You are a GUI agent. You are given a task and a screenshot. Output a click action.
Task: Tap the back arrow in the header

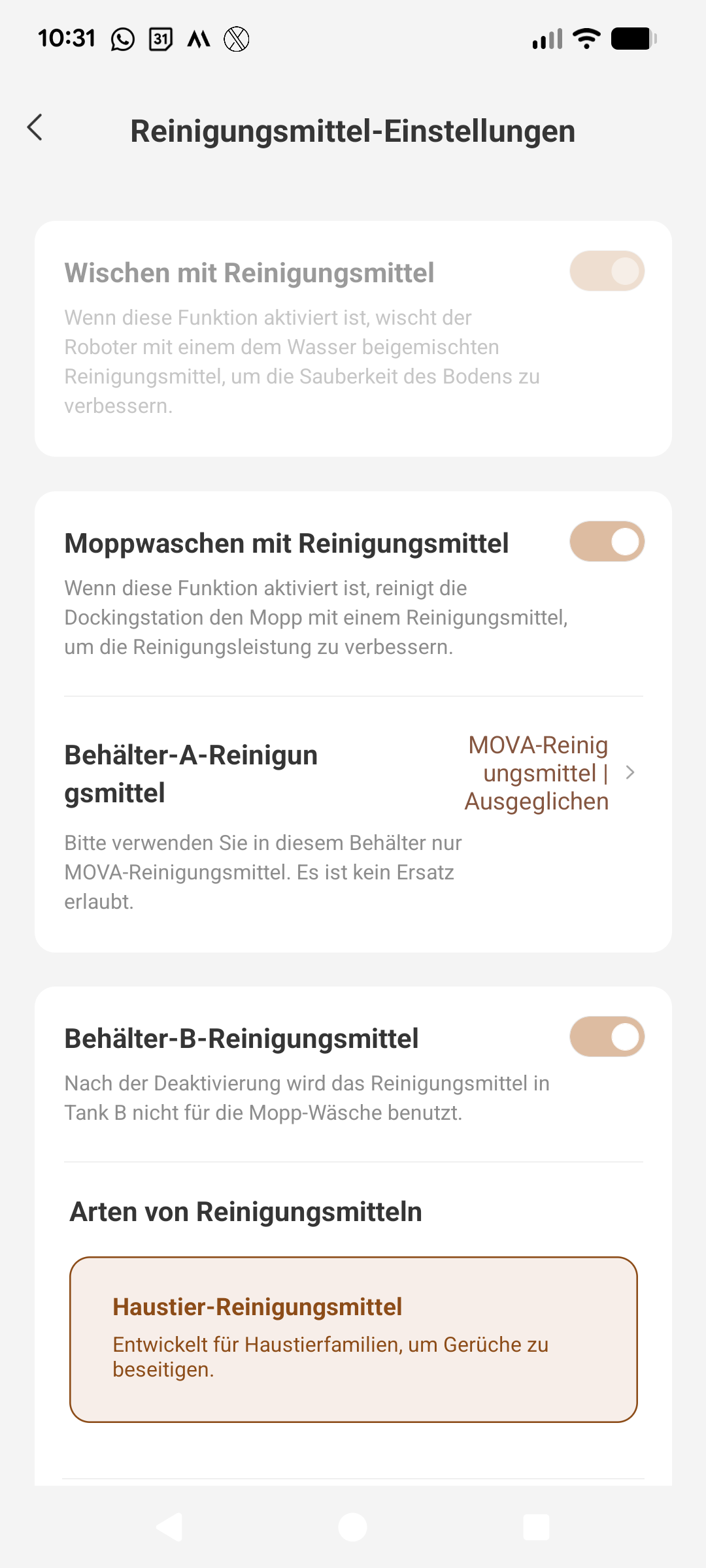(35, 127)
